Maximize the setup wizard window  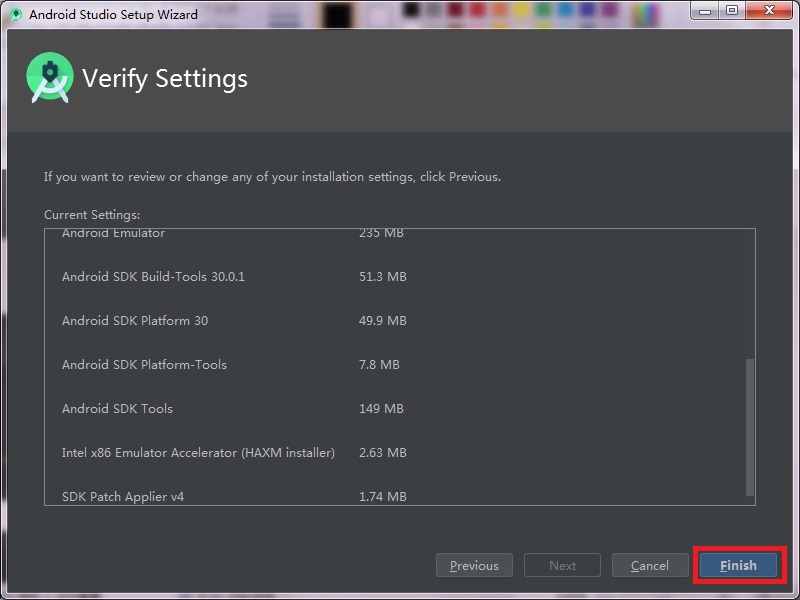click(x=733, y=10)
